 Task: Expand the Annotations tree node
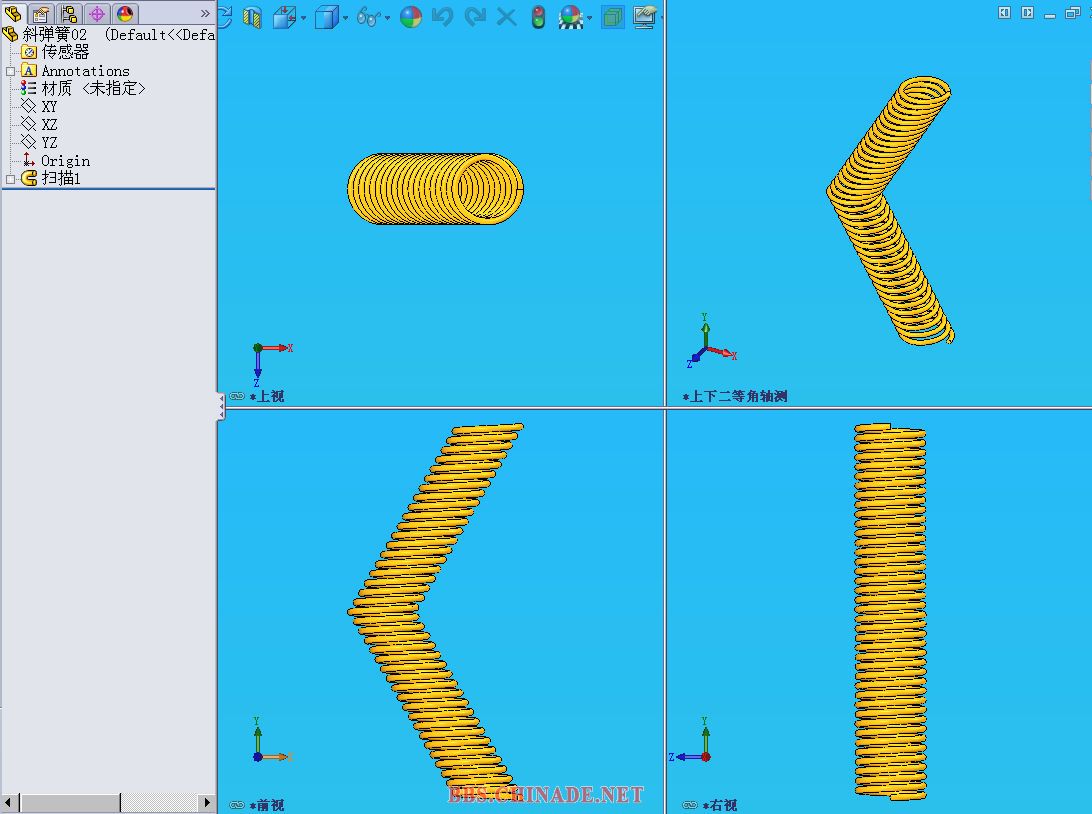(x=11, y=71)
